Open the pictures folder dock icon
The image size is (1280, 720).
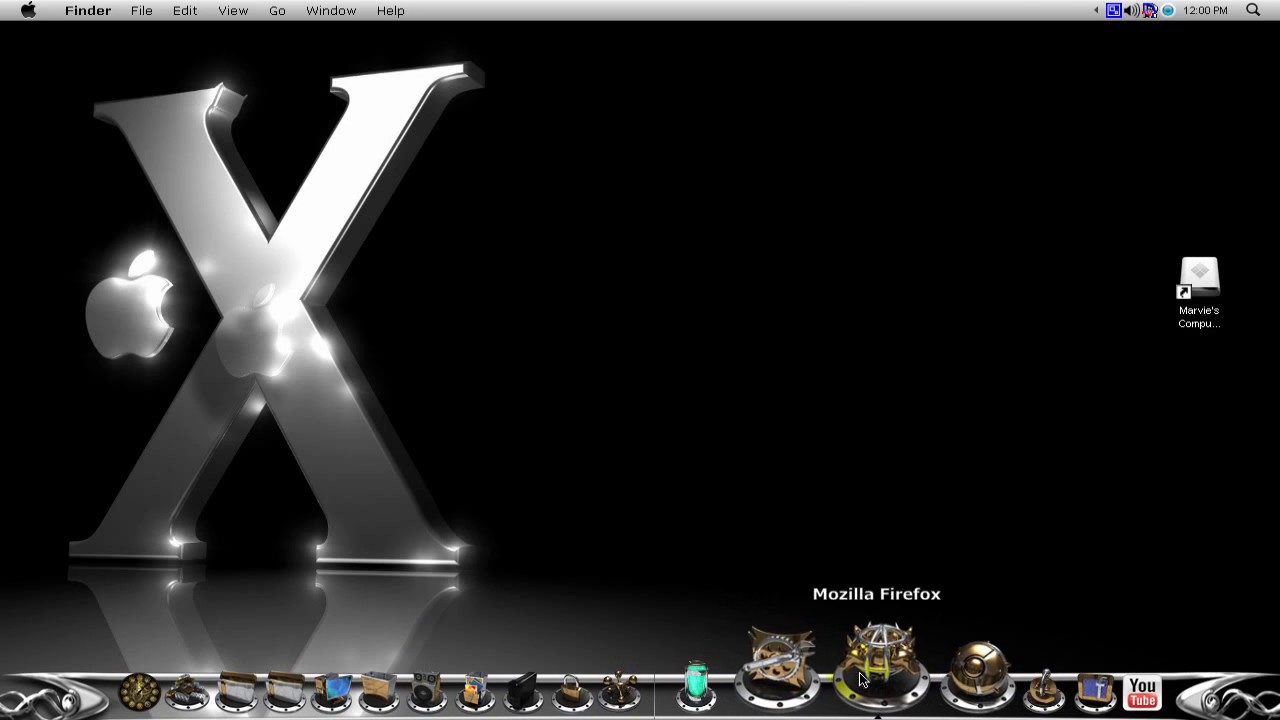point(475,692)
